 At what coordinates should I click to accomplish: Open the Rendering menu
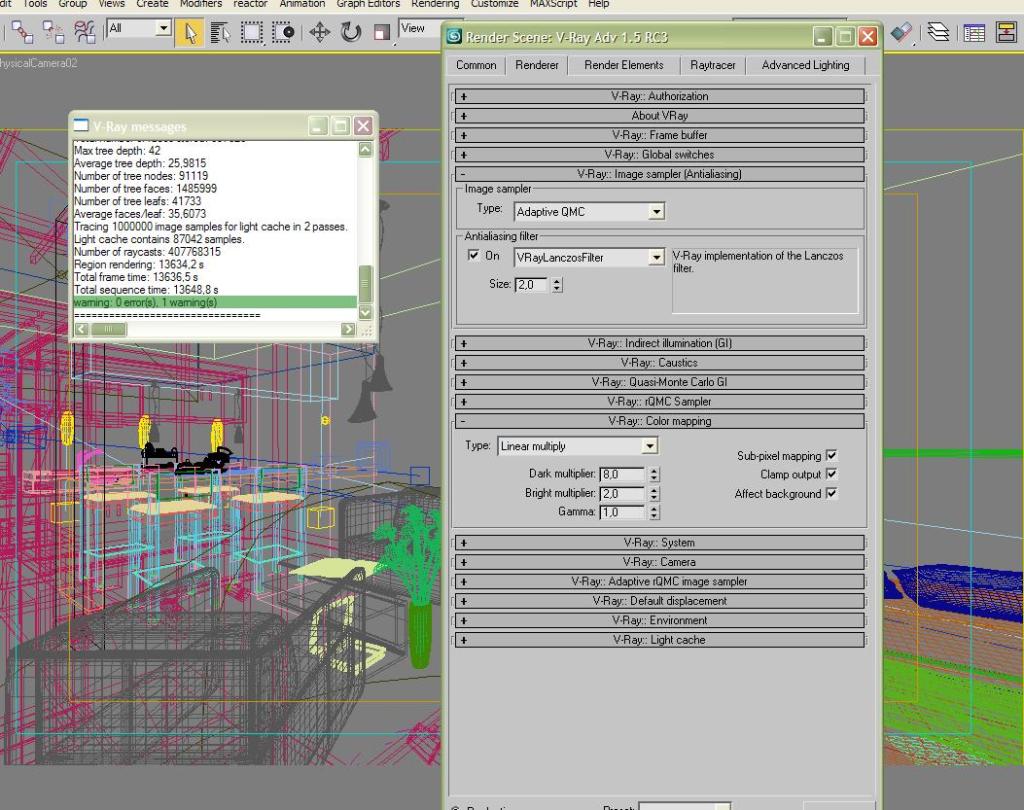click(x=435, y=4)
